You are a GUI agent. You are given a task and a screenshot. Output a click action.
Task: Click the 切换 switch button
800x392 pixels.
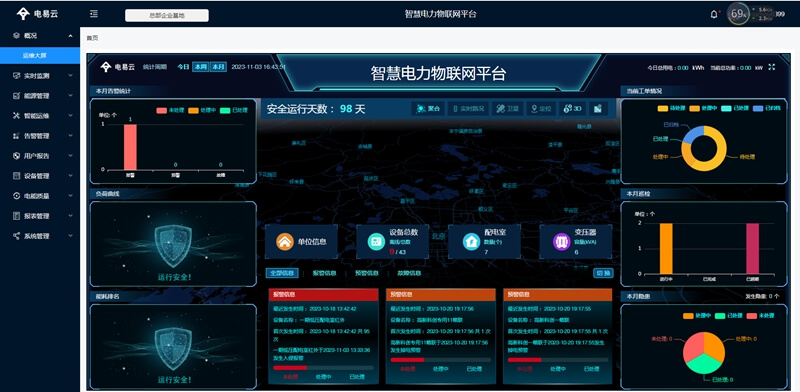coord(603,273)
